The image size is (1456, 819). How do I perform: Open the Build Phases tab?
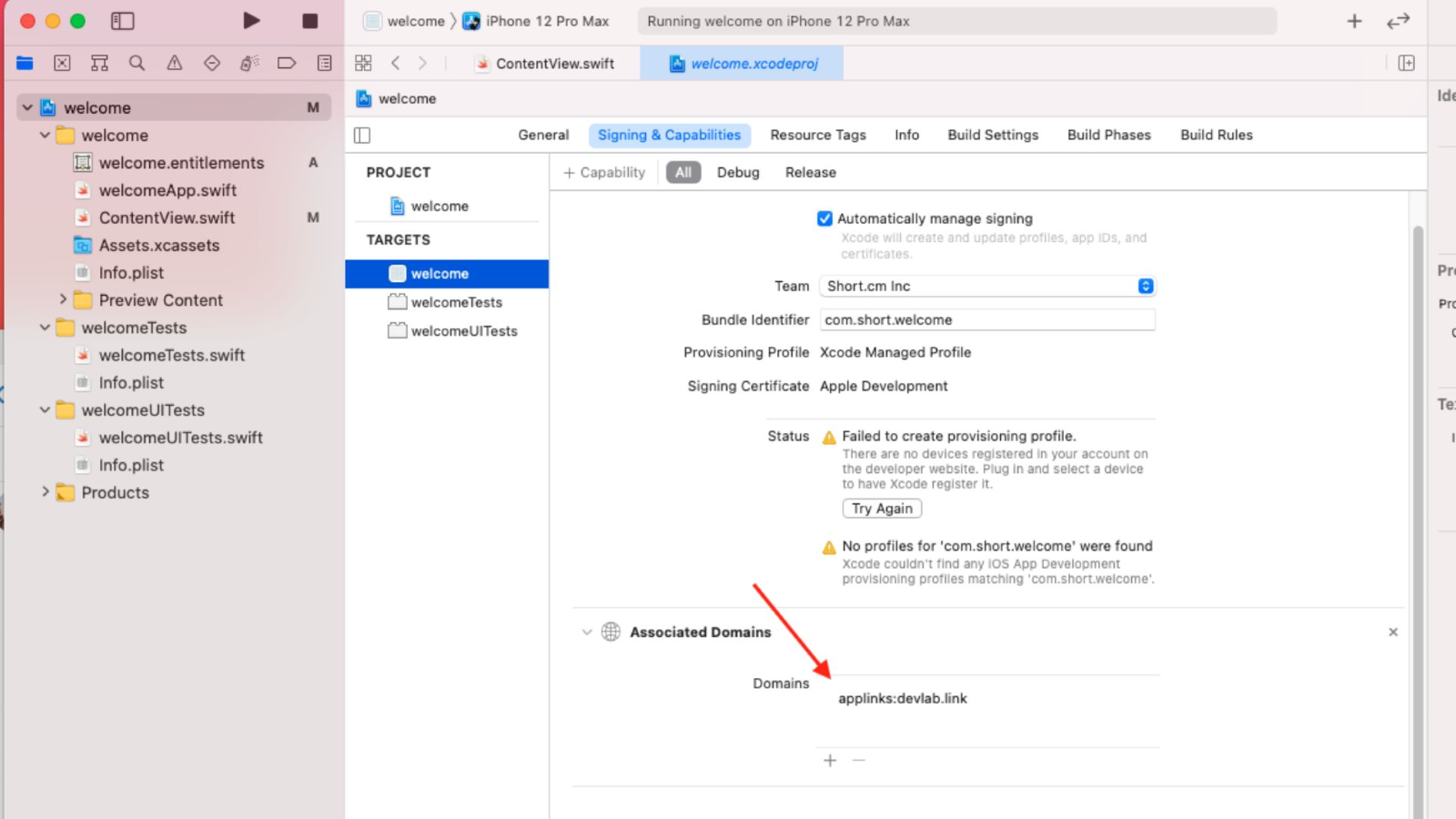coord(1108,135)
